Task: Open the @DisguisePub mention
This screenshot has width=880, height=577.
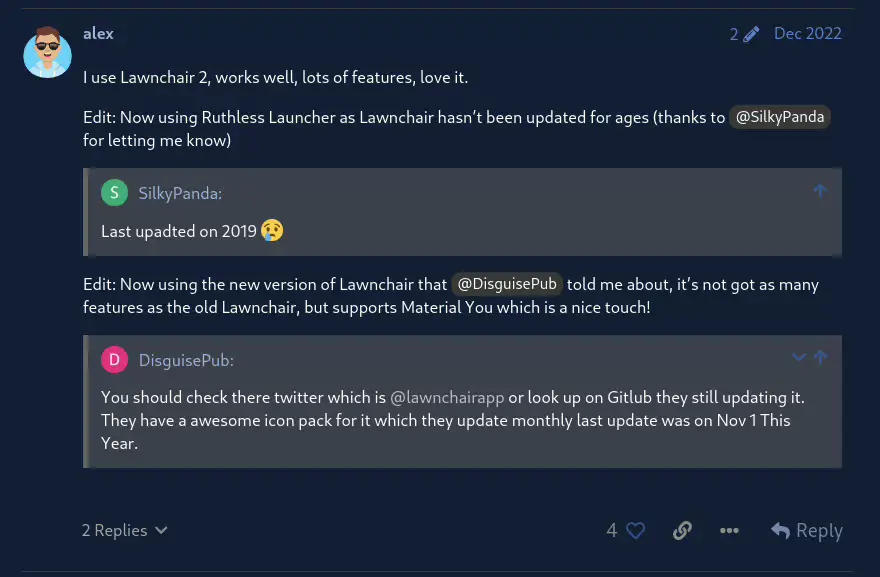Action: (507, 284)
